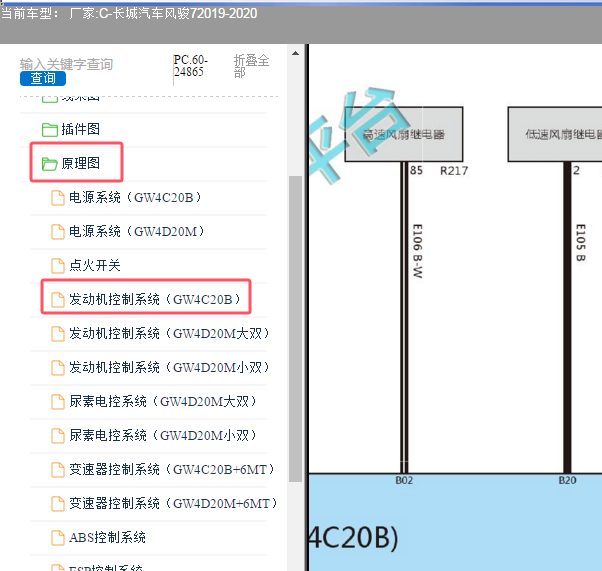Click file icon beside 尿素电控系统（GW4D20M小双）
The height and width of the screenshot is (571, 602).
(x=58, y=436)
